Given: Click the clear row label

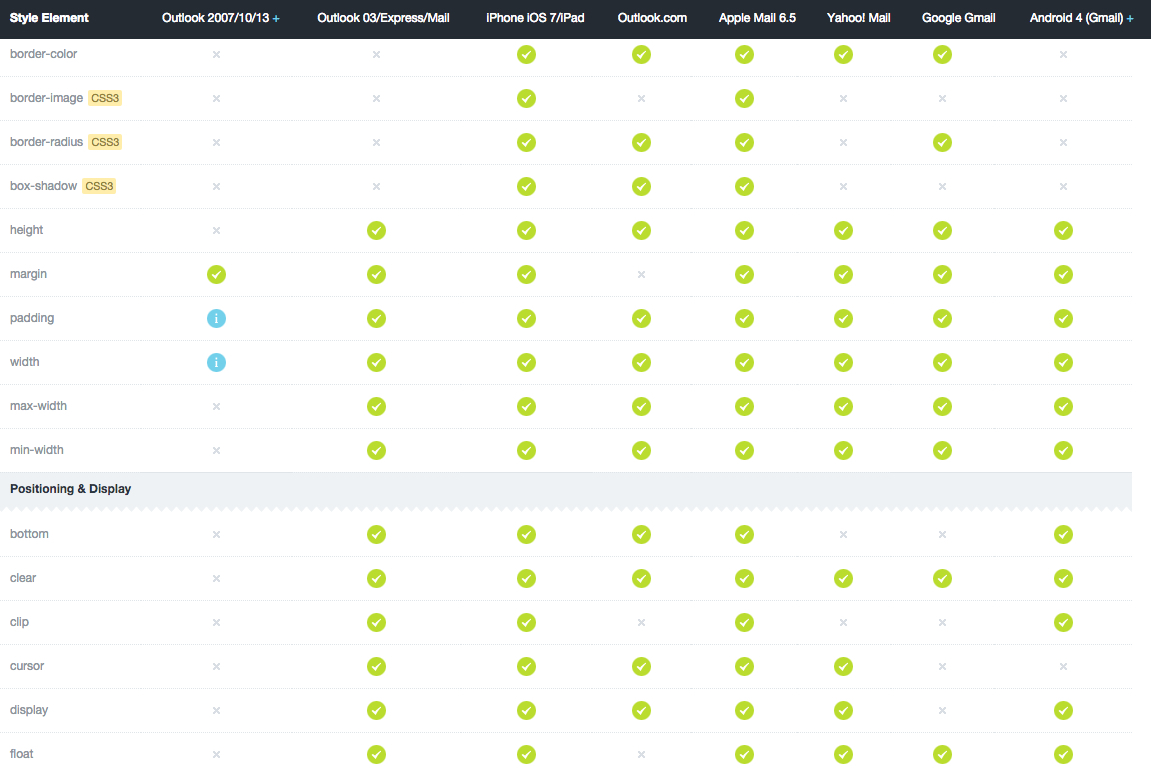Looking at the screenshot, I should (23, 579).
